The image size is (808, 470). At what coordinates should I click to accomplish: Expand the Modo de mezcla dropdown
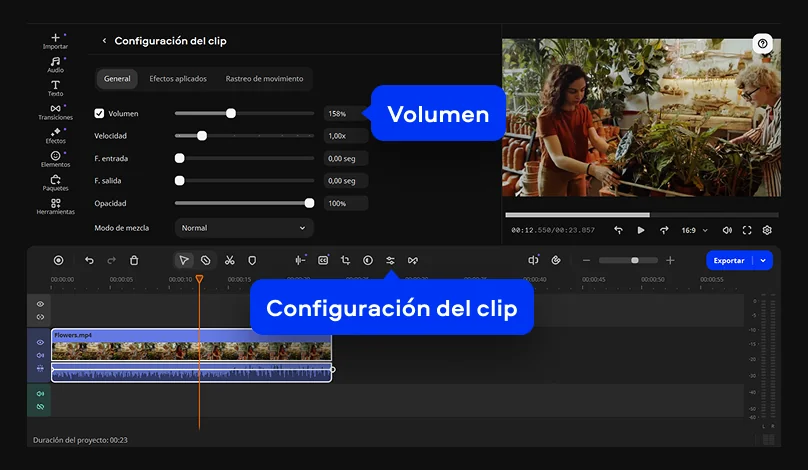pyautogui.click(x=244, y=228)
